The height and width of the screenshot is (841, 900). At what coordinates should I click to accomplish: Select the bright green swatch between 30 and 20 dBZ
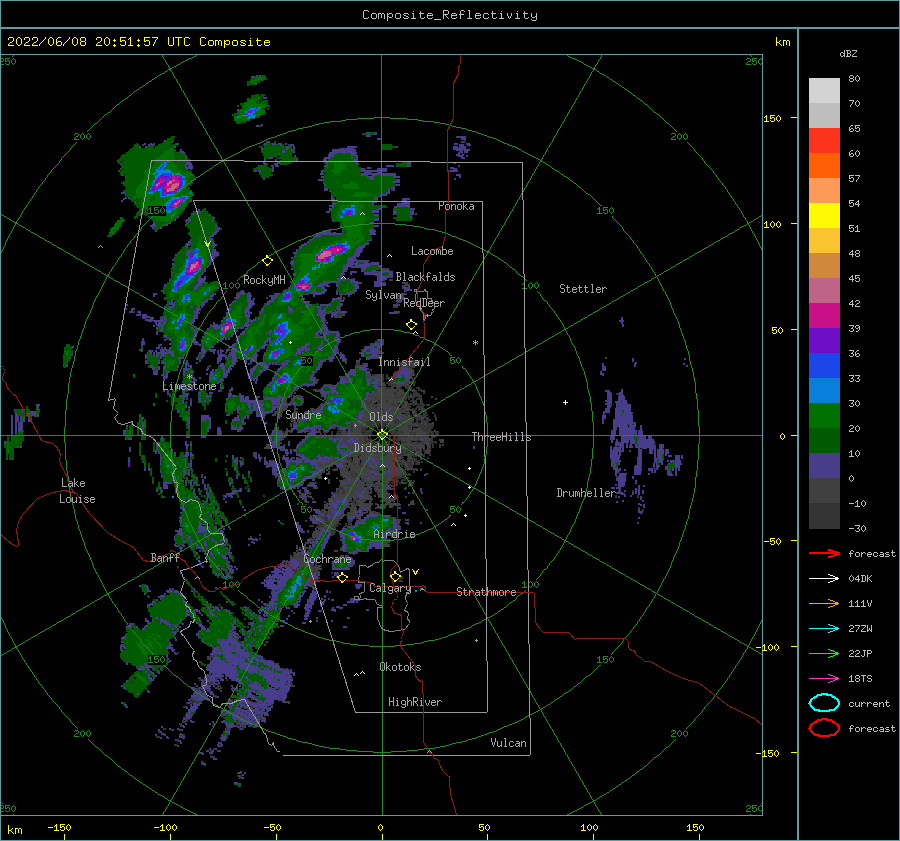pyautogui.click(x=824, y=416)
